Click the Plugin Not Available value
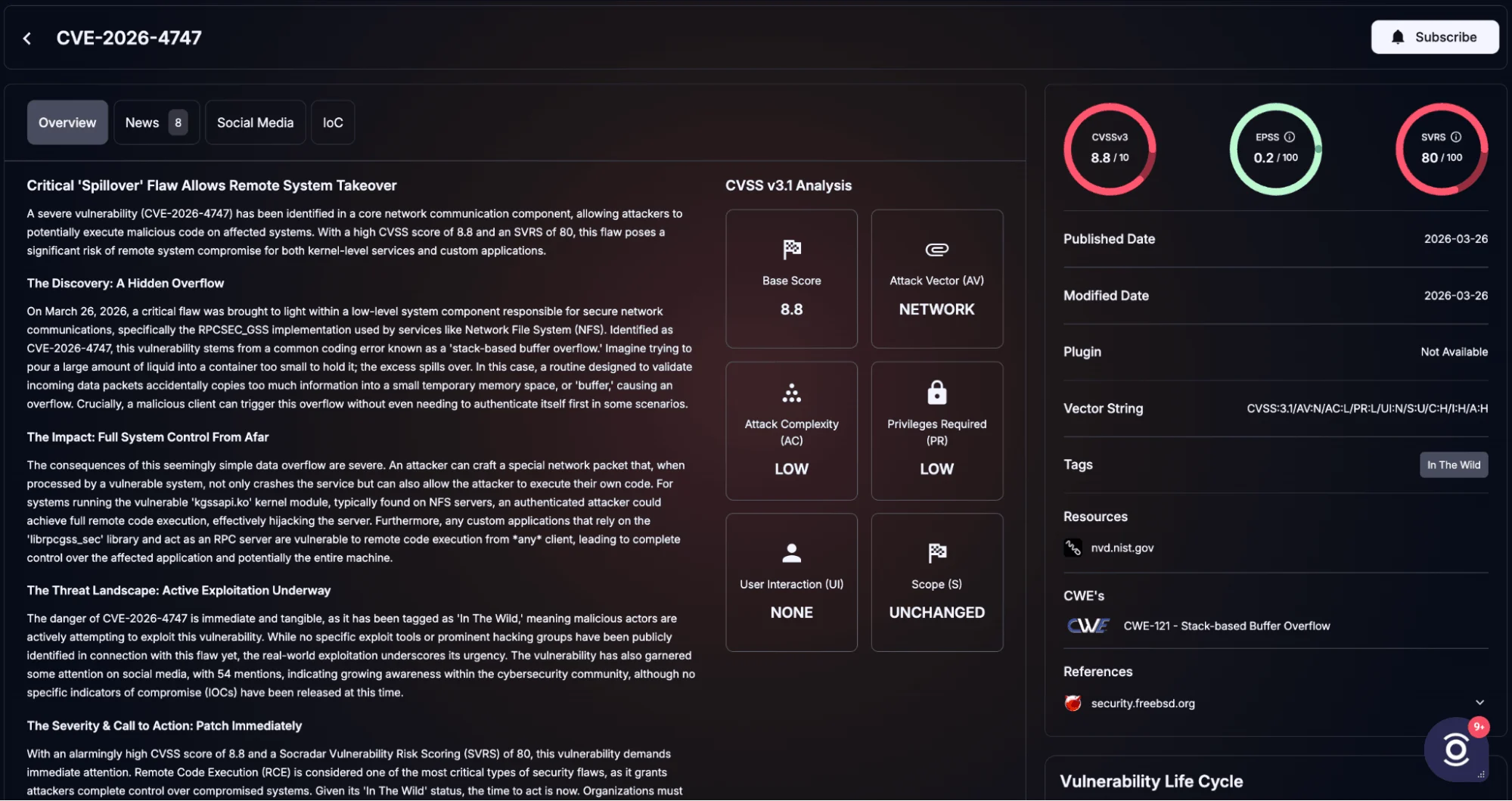Image resolution: width=1512 pixels, height=801 pixels. click(1454, 352)
